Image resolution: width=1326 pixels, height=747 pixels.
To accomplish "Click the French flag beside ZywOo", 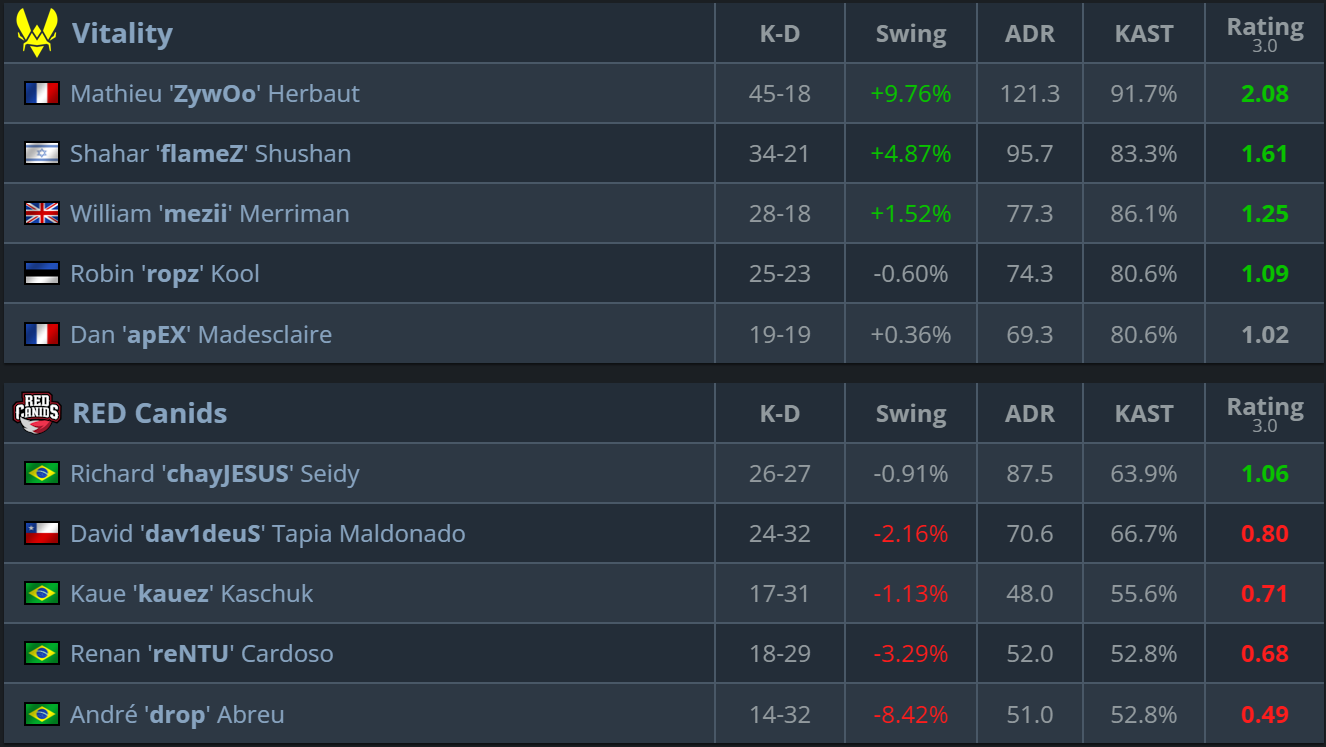I will [x=42, y=94].
